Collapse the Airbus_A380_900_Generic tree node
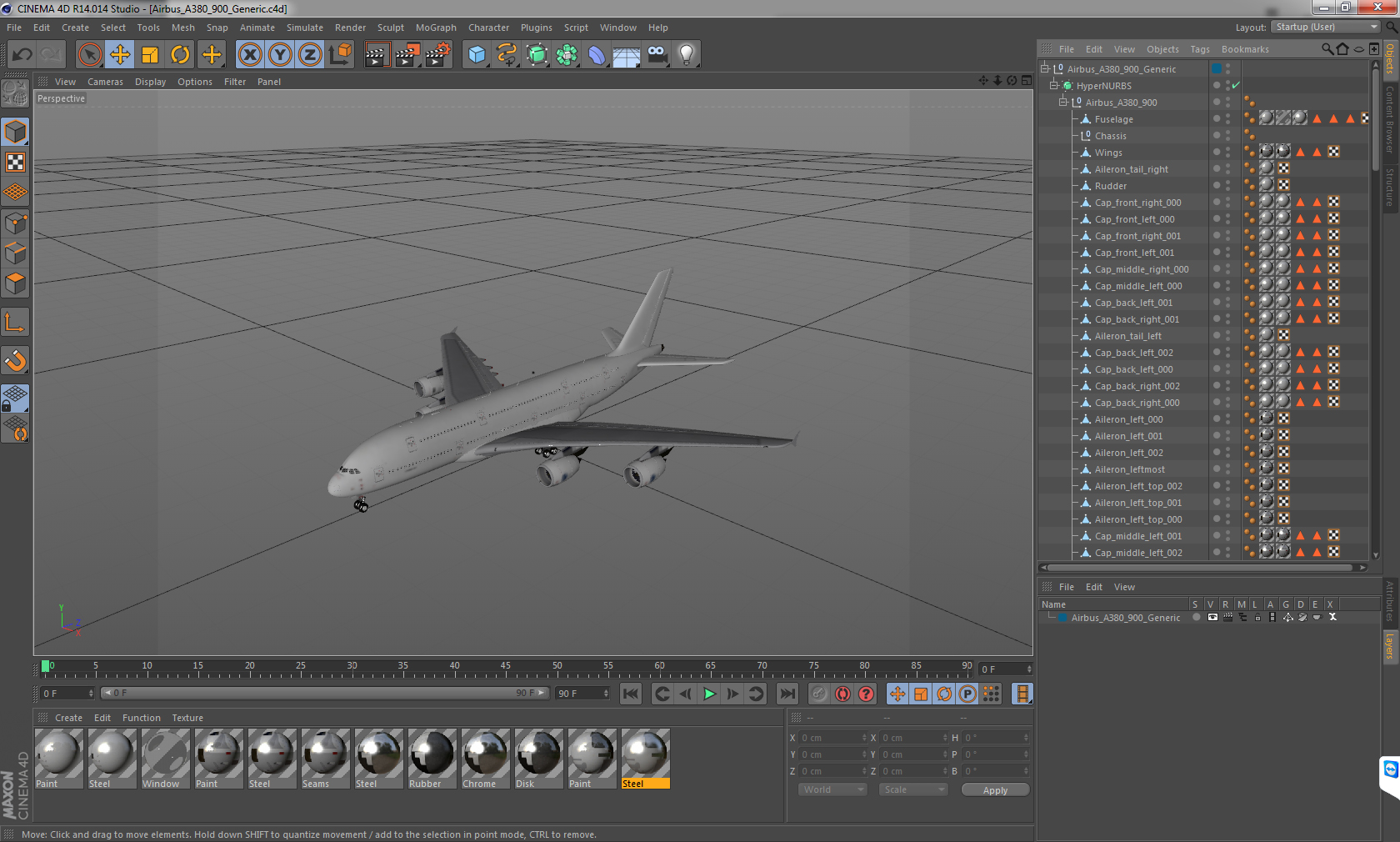 click(1045, 68)
